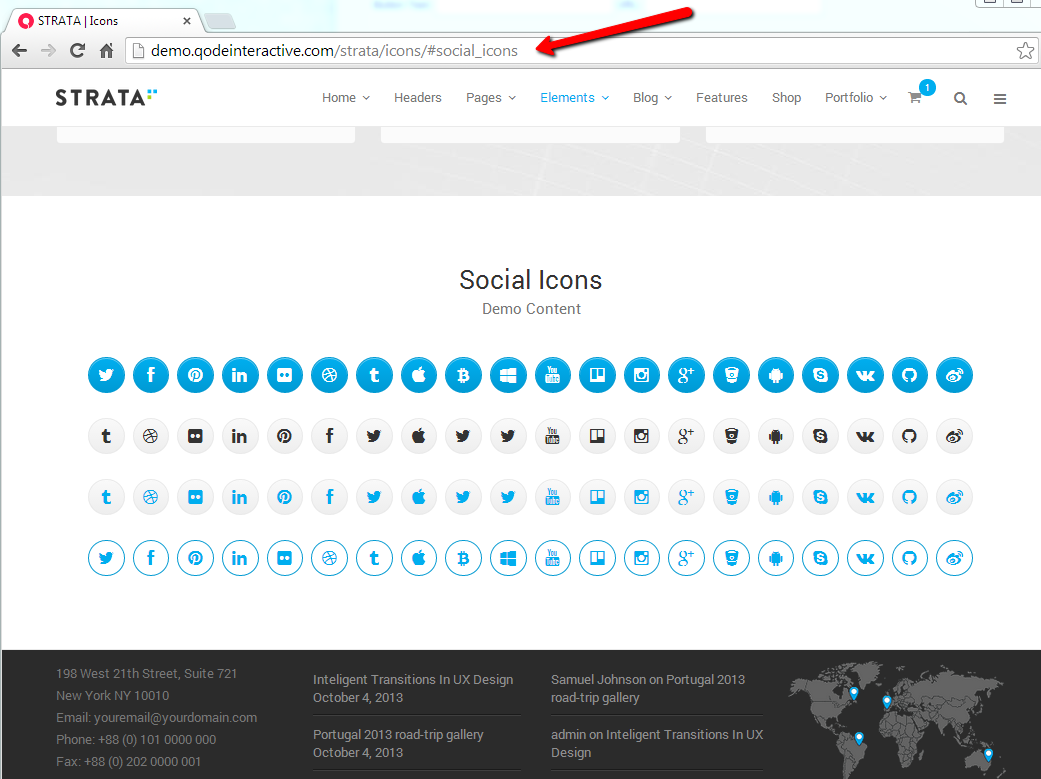Click the dark GitHub icon on gray circle

[x=909, y=436]
